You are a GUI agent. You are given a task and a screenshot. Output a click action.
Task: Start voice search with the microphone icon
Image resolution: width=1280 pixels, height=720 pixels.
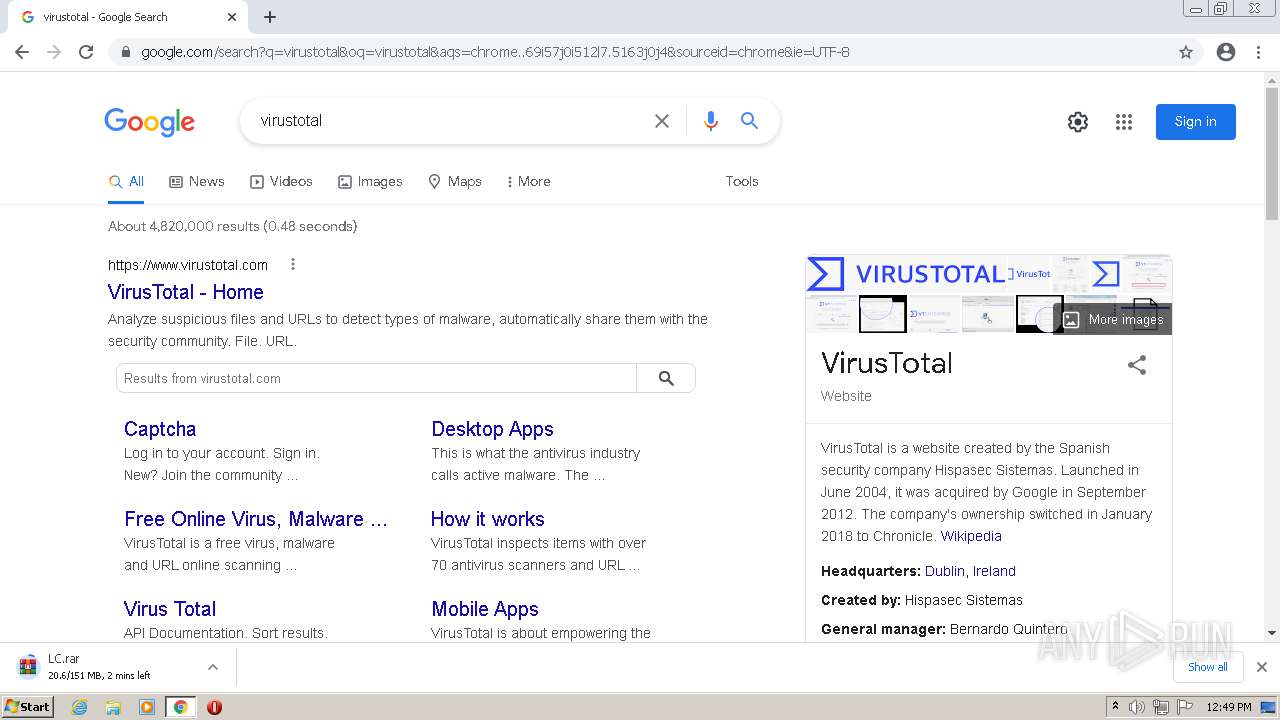[x=711, y=121]
